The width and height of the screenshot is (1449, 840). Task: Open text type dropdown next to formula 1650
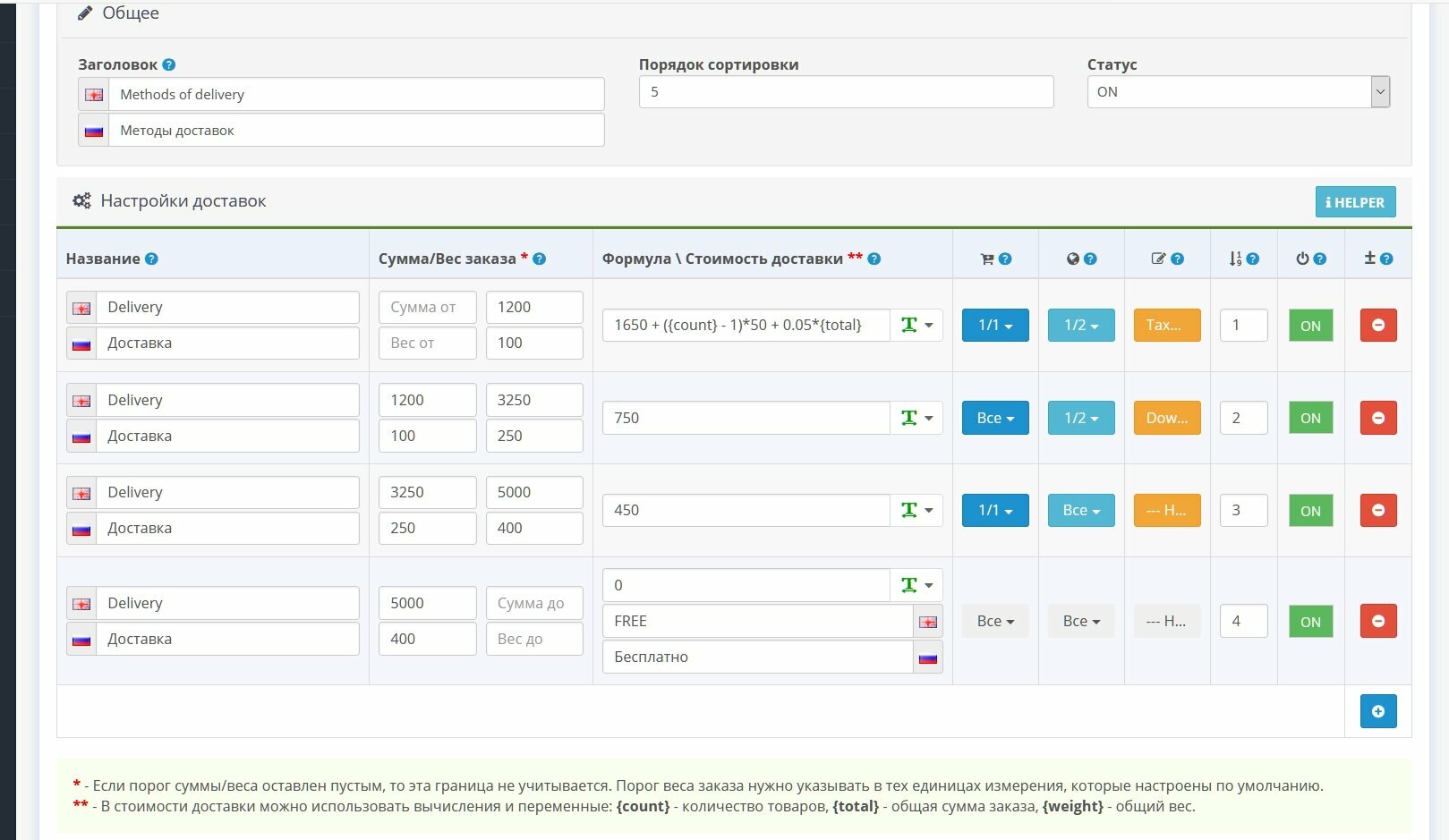pos(916,326)
